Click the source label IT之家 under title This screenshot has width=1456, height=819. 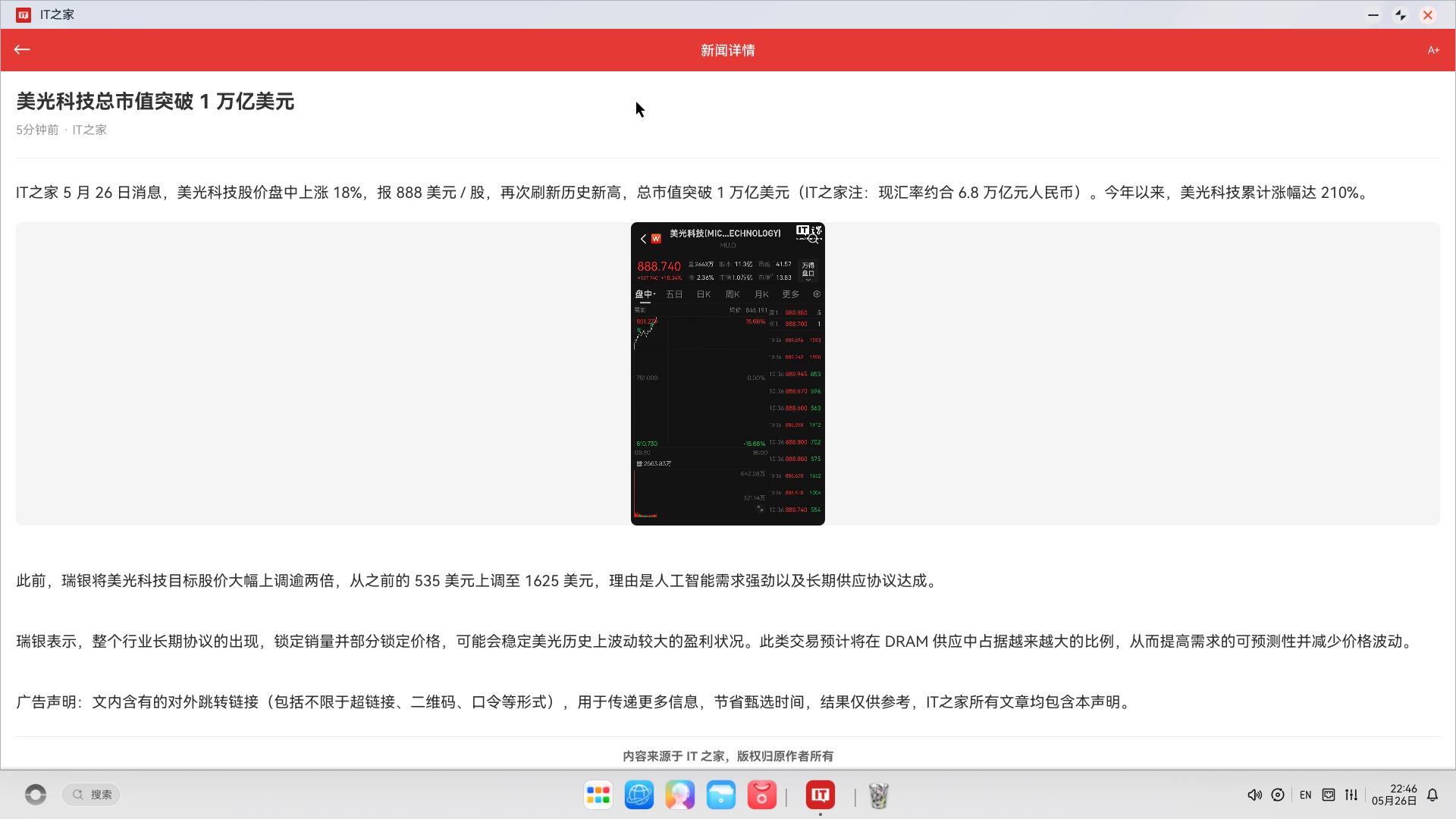(x=89, y=130)
